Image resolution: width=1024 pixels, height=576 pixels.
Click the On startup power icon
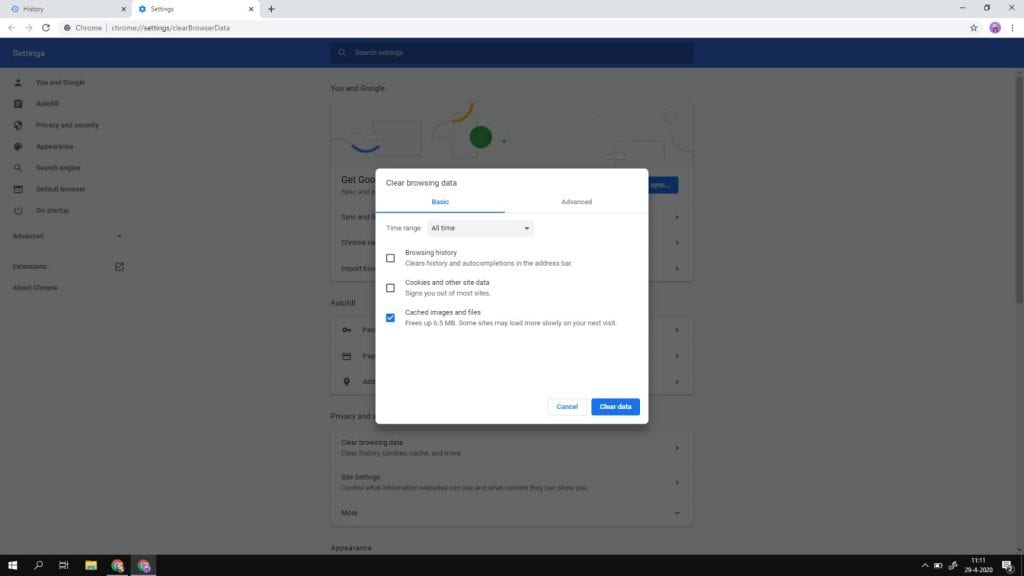click(18, 211)
